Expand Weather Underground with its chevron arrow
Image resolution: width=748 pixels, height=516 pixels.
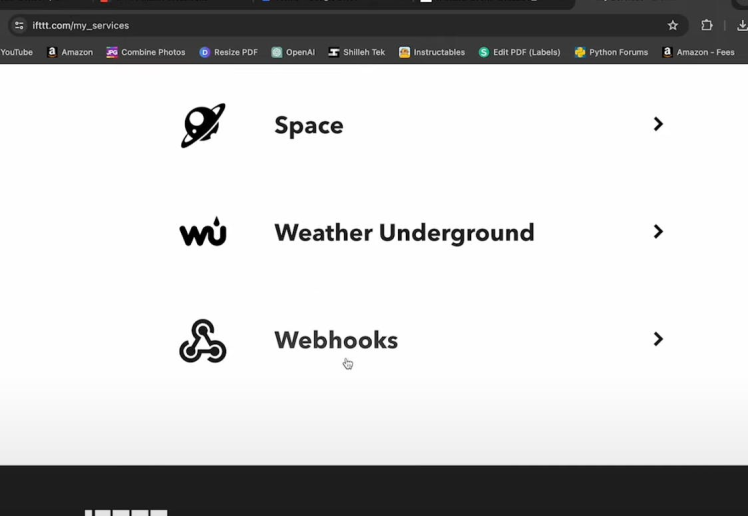point(658,232)
